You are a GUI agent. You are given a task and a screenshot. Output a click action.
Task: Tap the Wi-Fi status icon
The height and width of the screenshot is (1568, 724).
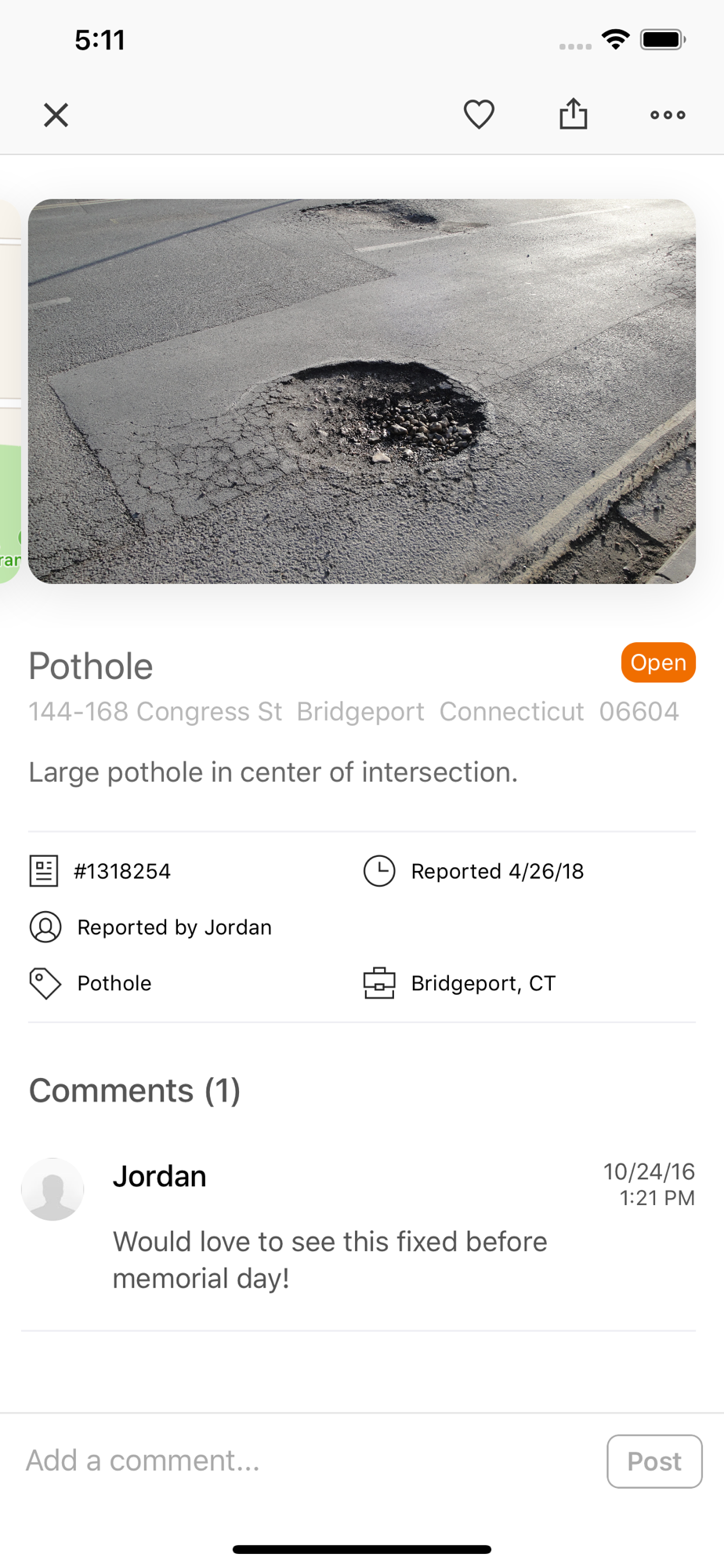pos(616,39)
